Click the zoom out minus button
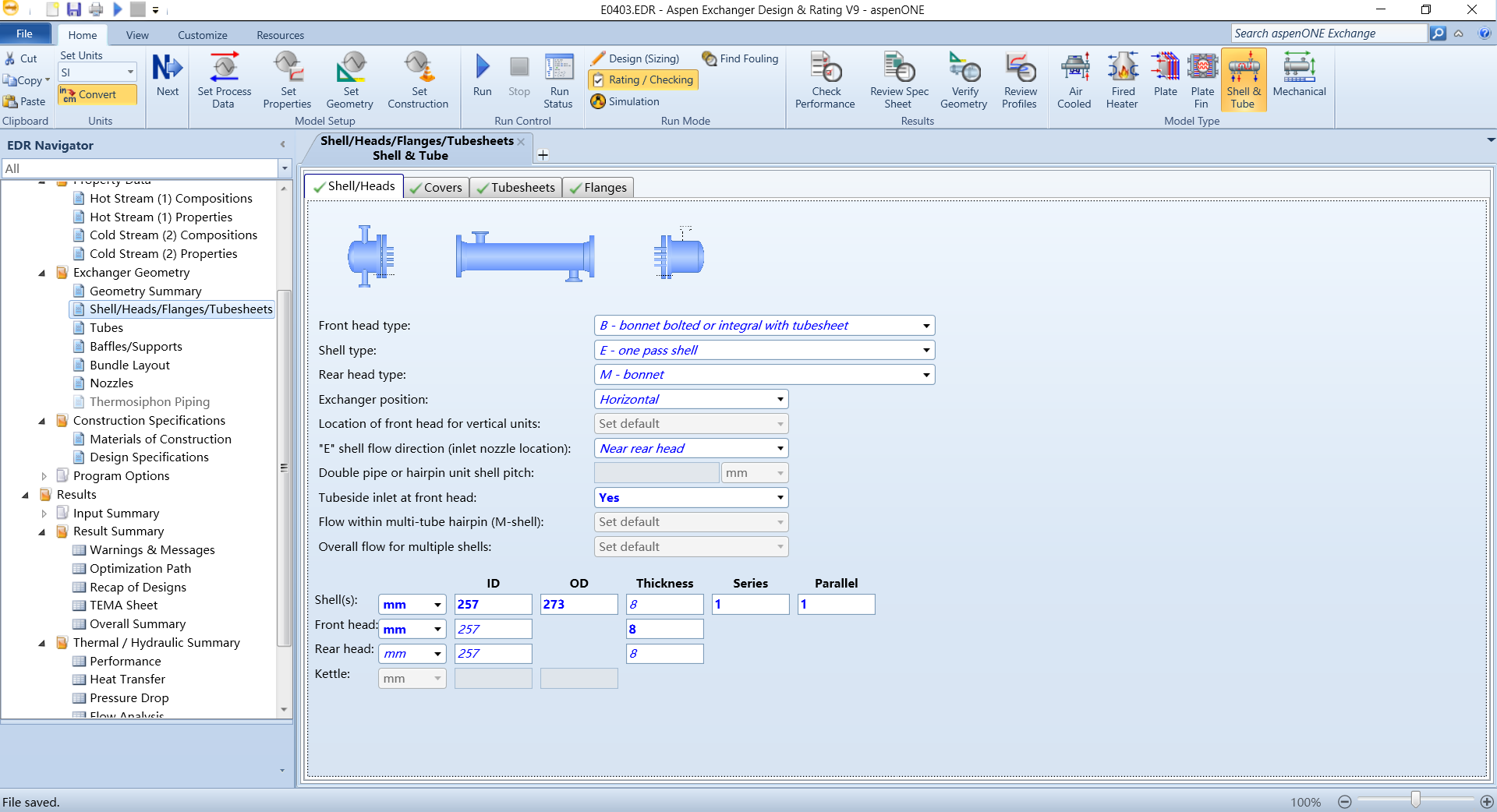This screenshot has width=1497, height=812. [1345, 802]
